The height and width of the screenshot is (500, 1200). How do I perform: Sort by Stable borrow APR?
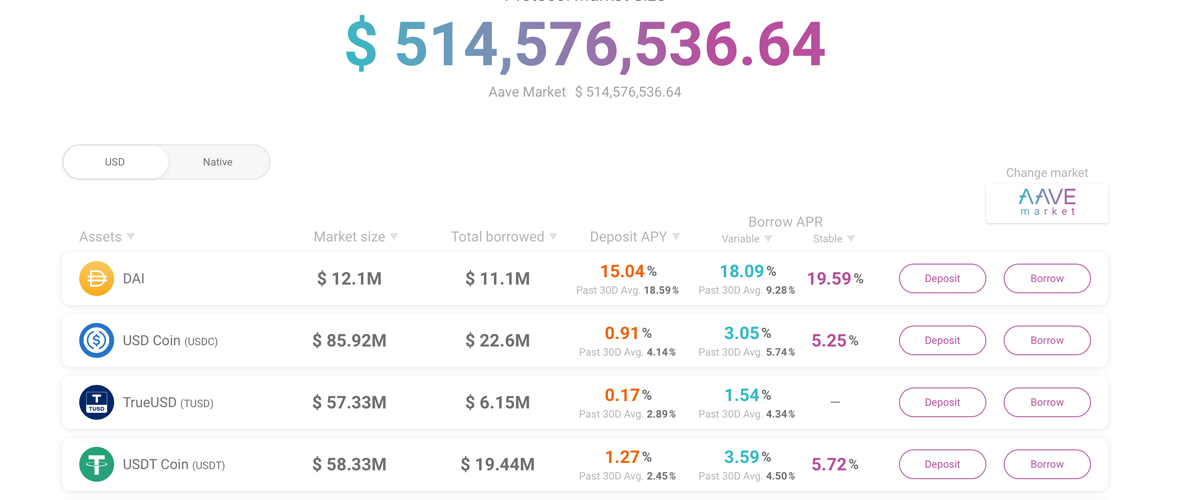[834, 239]
